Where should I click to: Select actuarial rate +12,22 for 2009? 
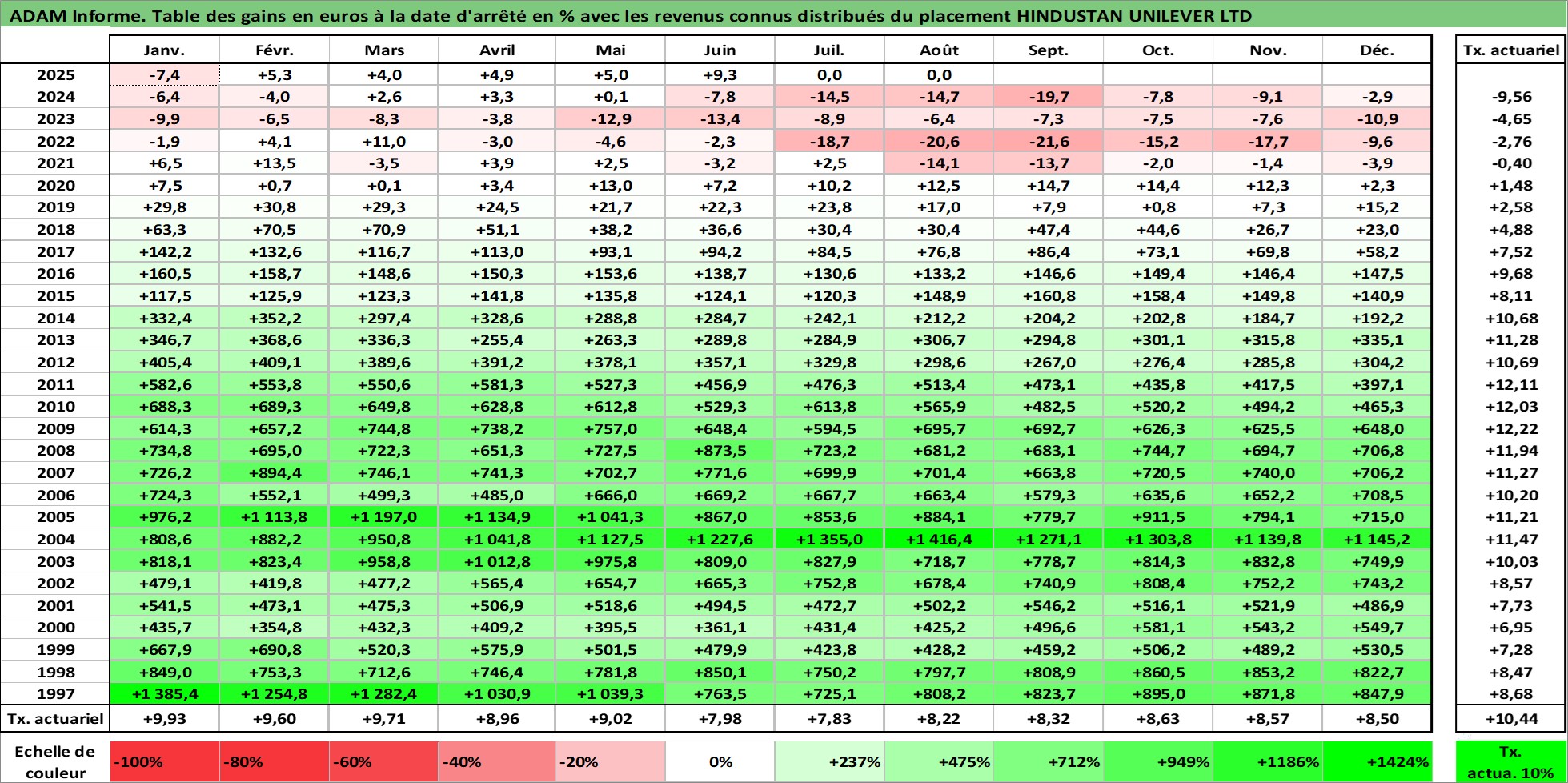1511,429
